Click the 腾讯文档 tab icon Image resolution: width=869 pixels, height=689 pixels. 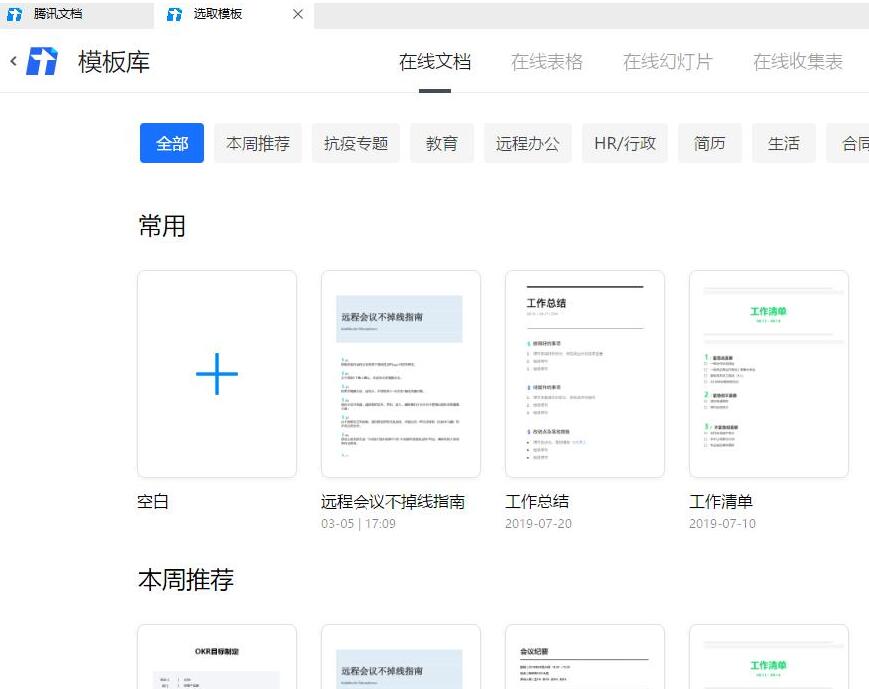13,15
